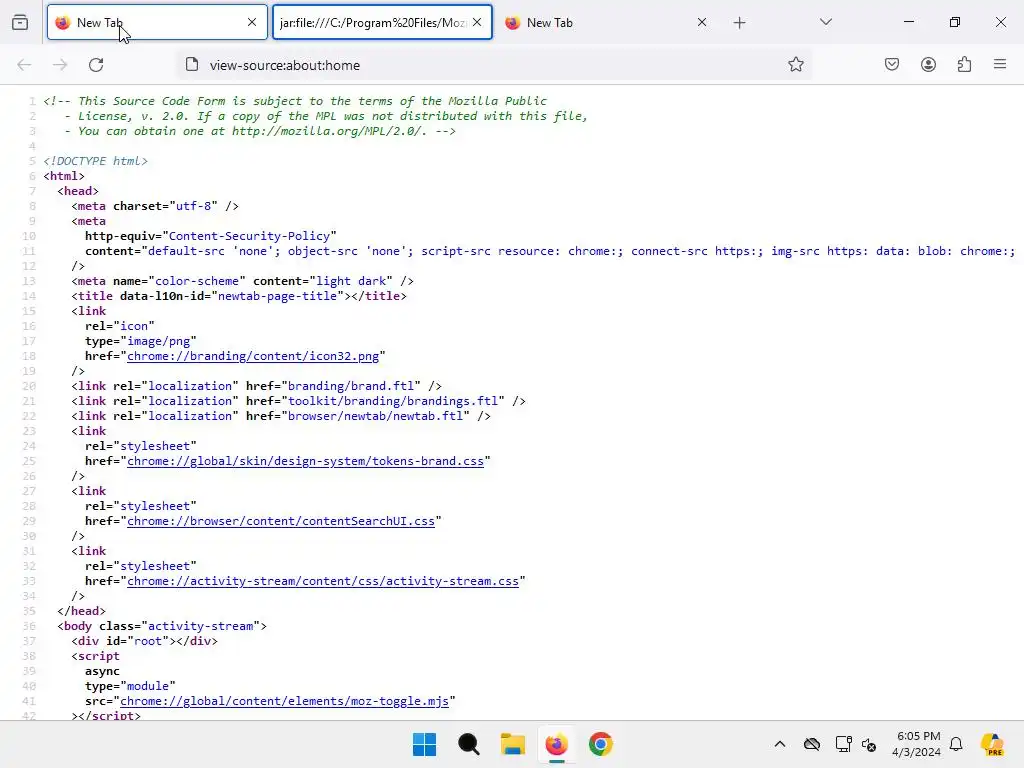1024x768 pixels.
Task: Open the application hamburger menu
Action: (1000, 64)
